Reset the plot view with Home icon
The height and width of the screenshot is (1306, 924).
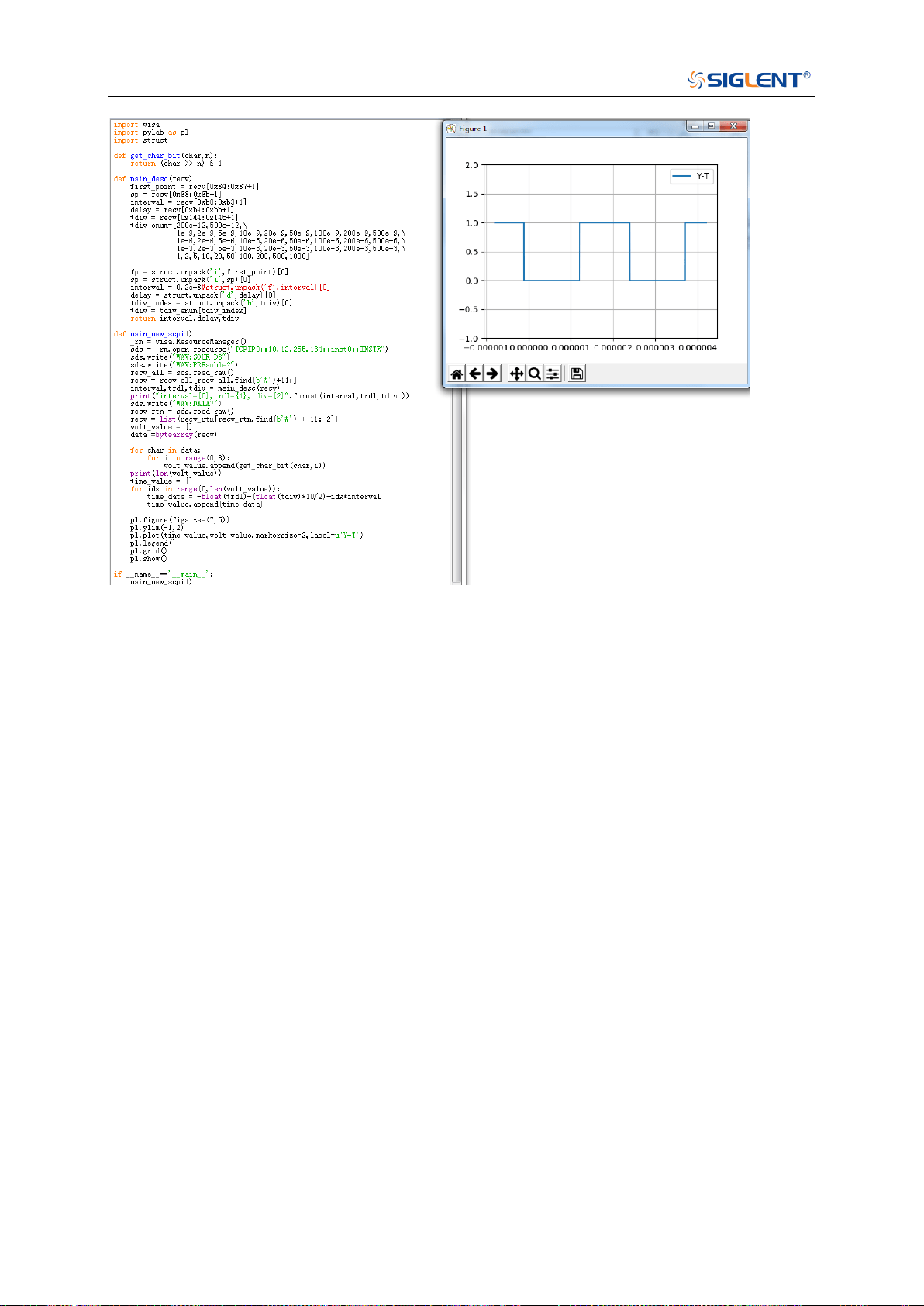pyautogui.click(x=457, y=374)
